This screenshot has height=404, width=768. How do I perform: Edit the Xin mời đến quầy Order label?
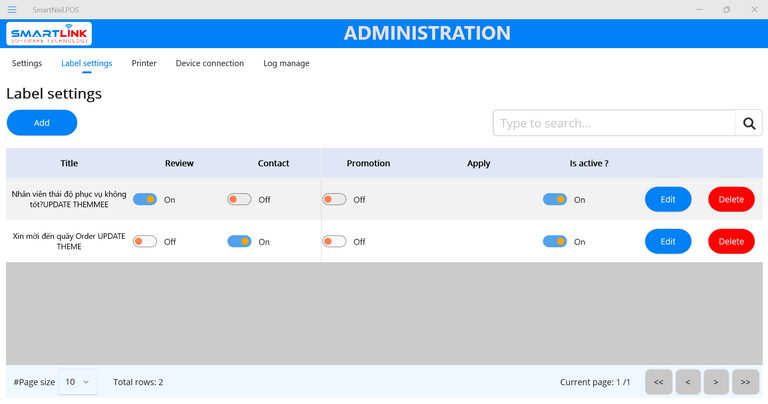pyautogui.click(x=668, y=241)
